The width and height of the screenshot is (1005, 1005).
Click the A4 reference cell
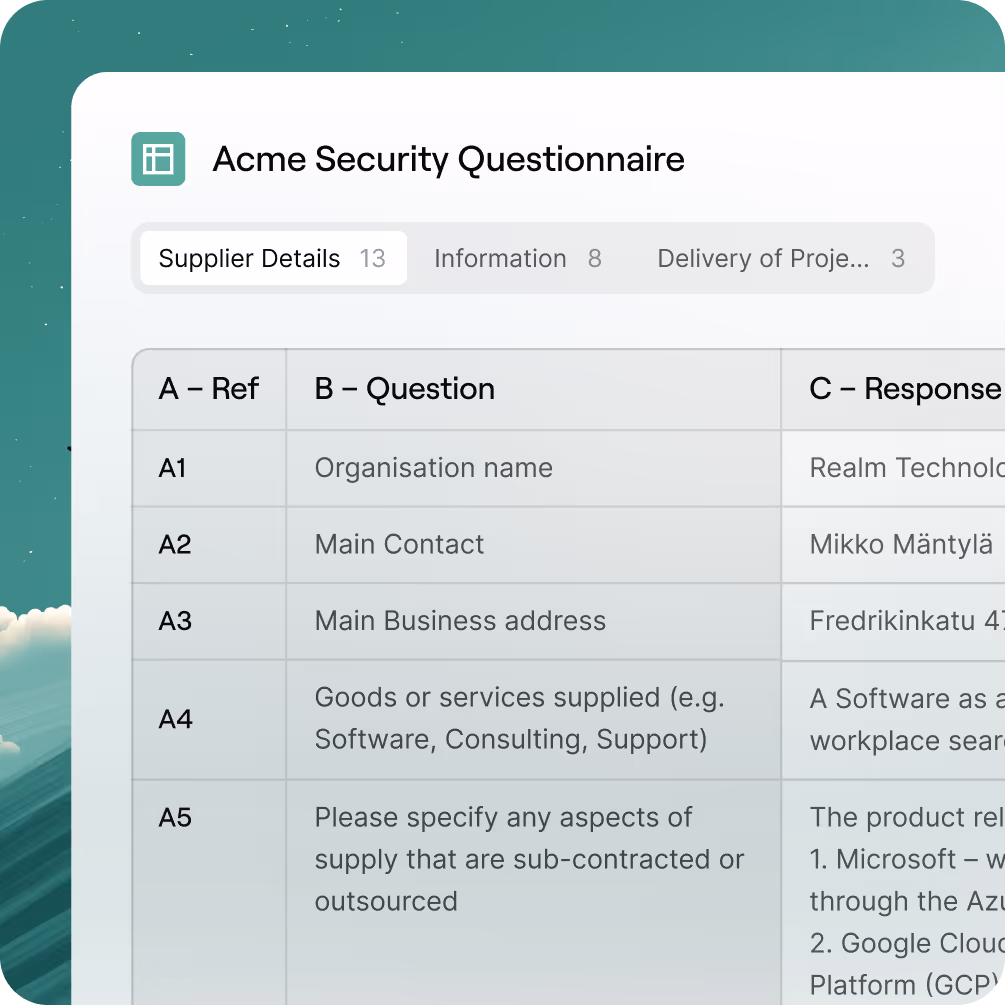click(x=176, y=719)
